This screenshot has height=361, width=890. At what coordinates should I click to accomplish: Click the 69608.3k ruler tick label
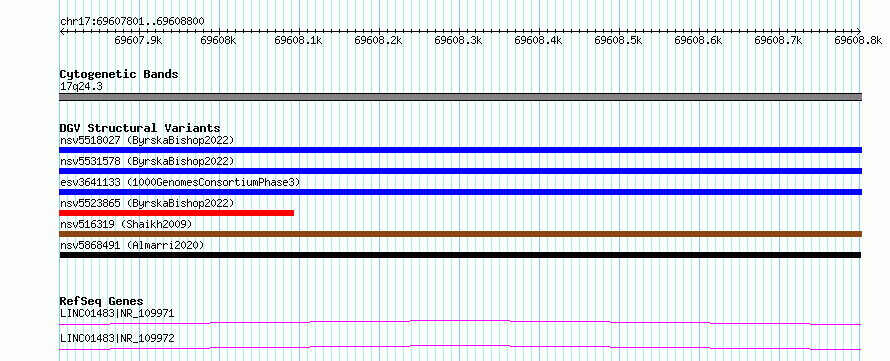[x=459, y=40]
